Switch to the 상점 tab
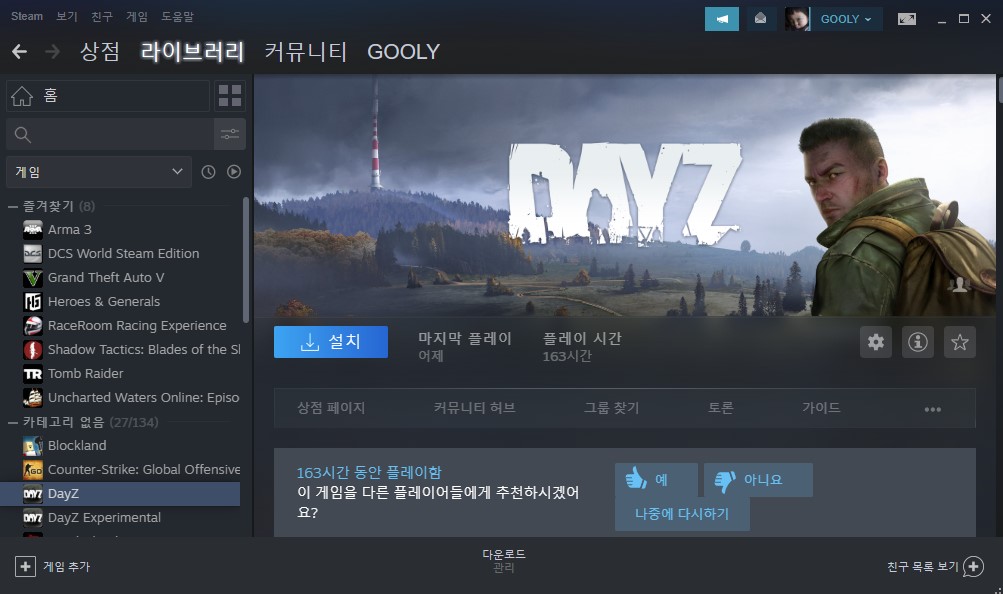This screenshot has height=594, width=1003. (100, 52)
